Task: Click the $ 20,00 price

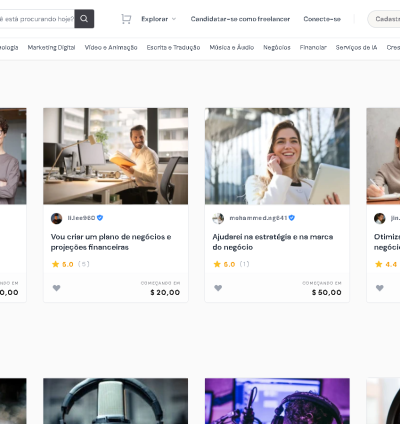Action: pos(165,292)
